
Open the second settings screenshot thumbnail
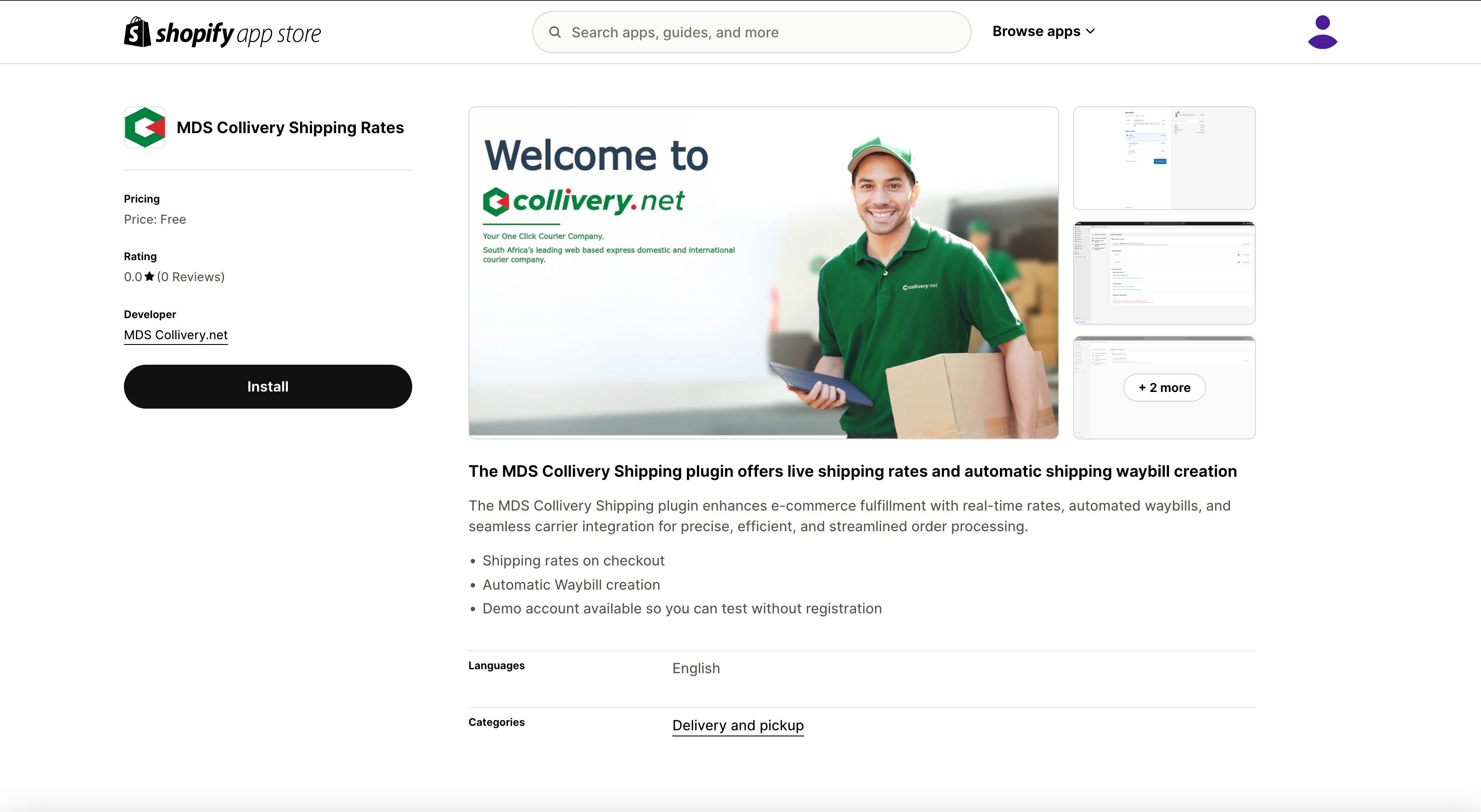click(1164, 273)
